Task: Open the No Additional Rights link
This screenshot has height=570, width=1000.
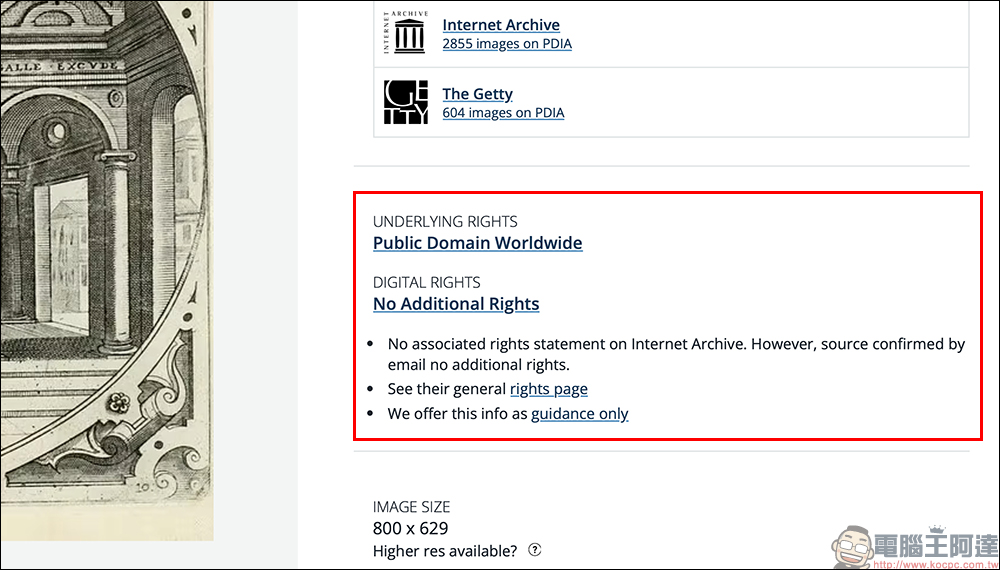Action: click(456, 303)
